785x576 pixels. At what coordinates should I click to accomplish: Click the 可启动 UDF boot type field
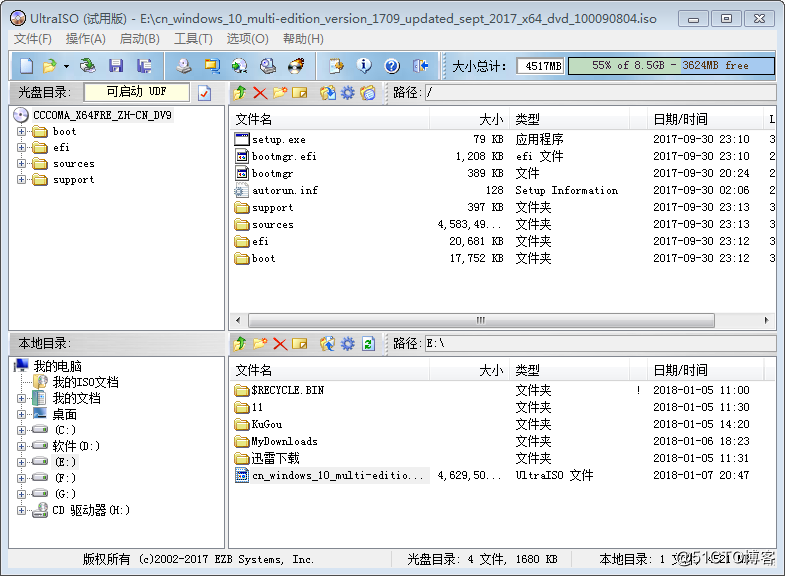(137, 92)
